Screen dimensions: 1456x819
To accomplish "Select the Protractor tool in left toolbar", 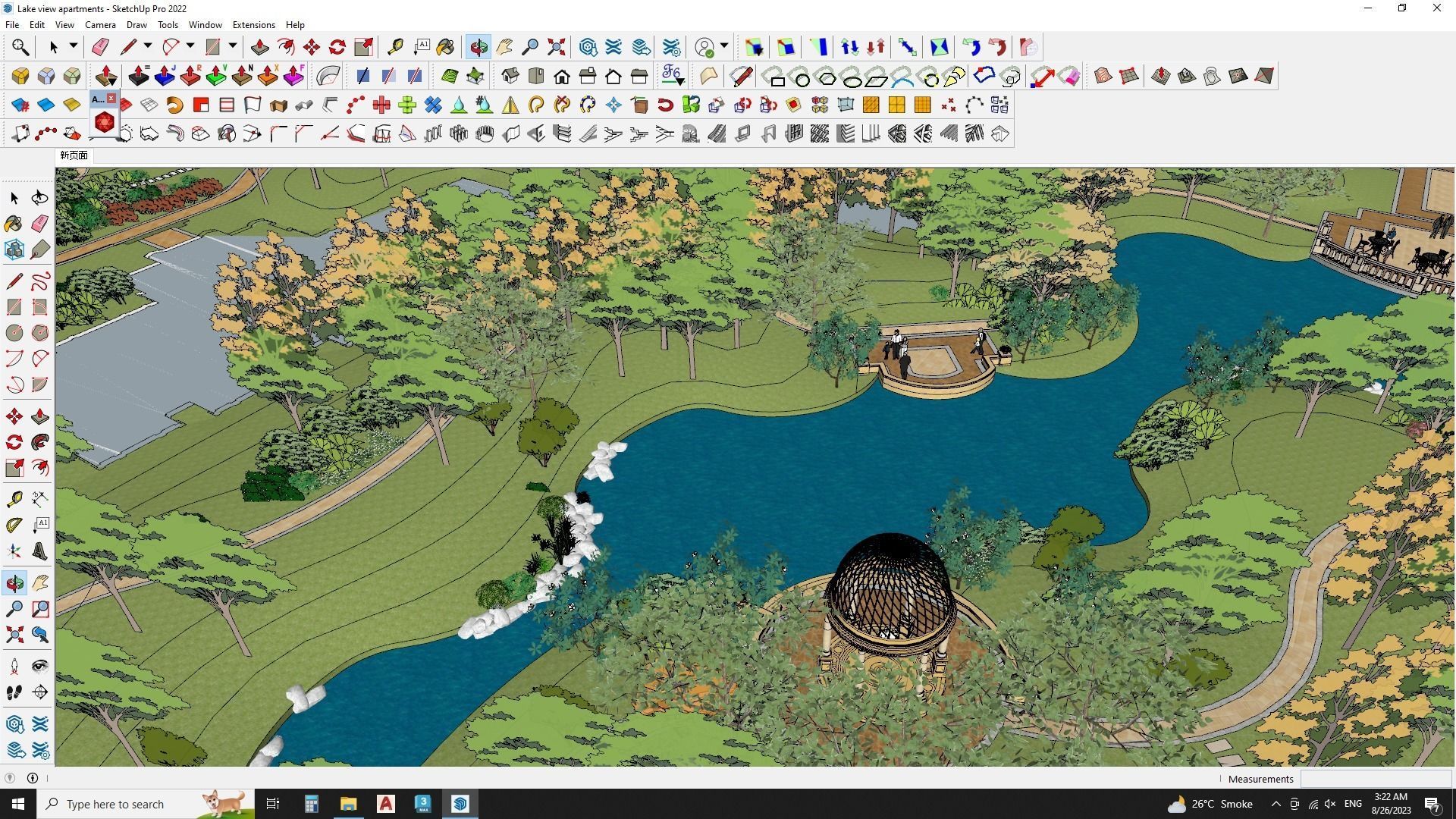I will point(14,525).
